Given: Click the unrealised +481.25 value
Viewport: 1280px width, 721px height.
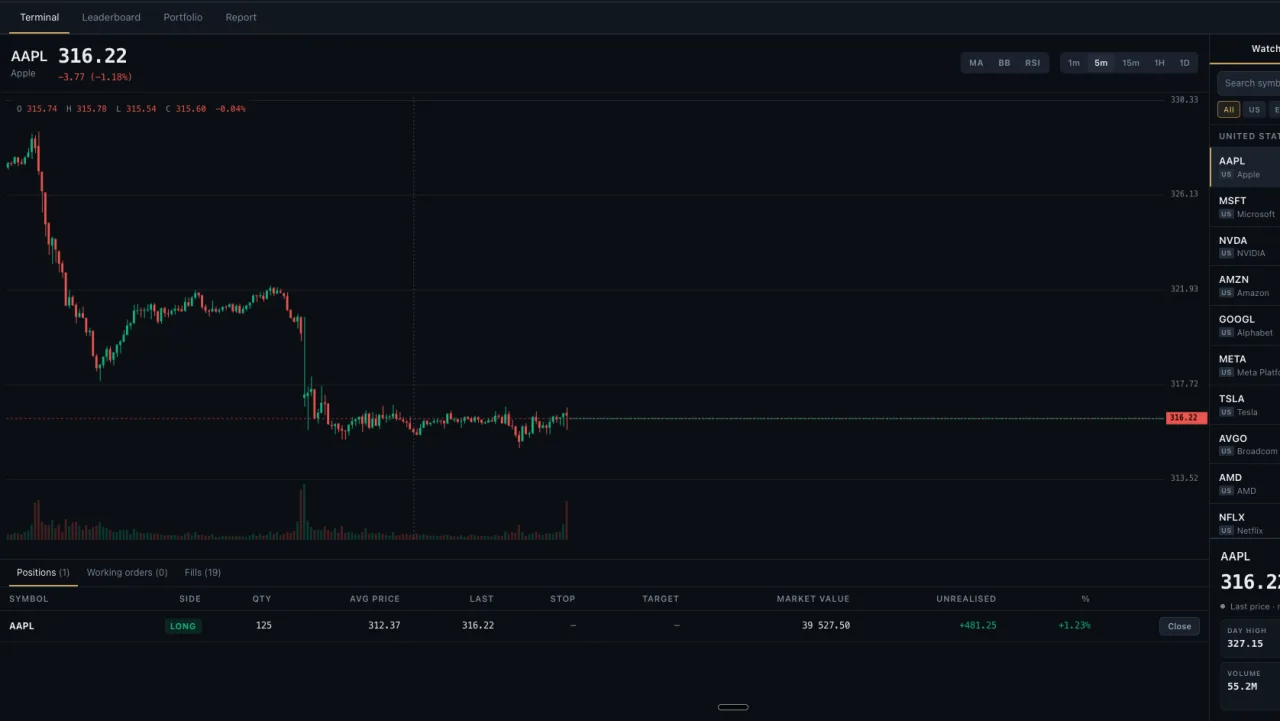Looking at the screenshot, I should (978, 626).
